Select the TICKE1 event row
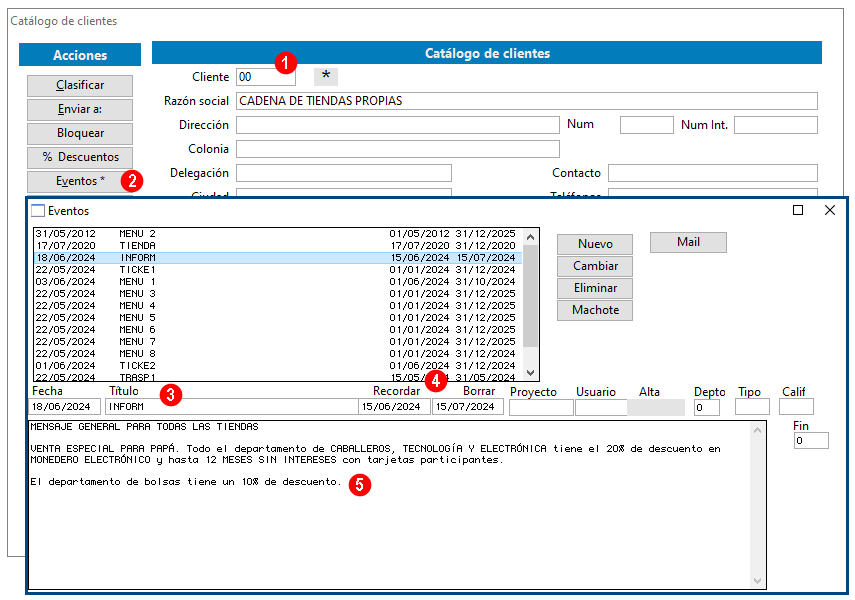 click(278, 270)
